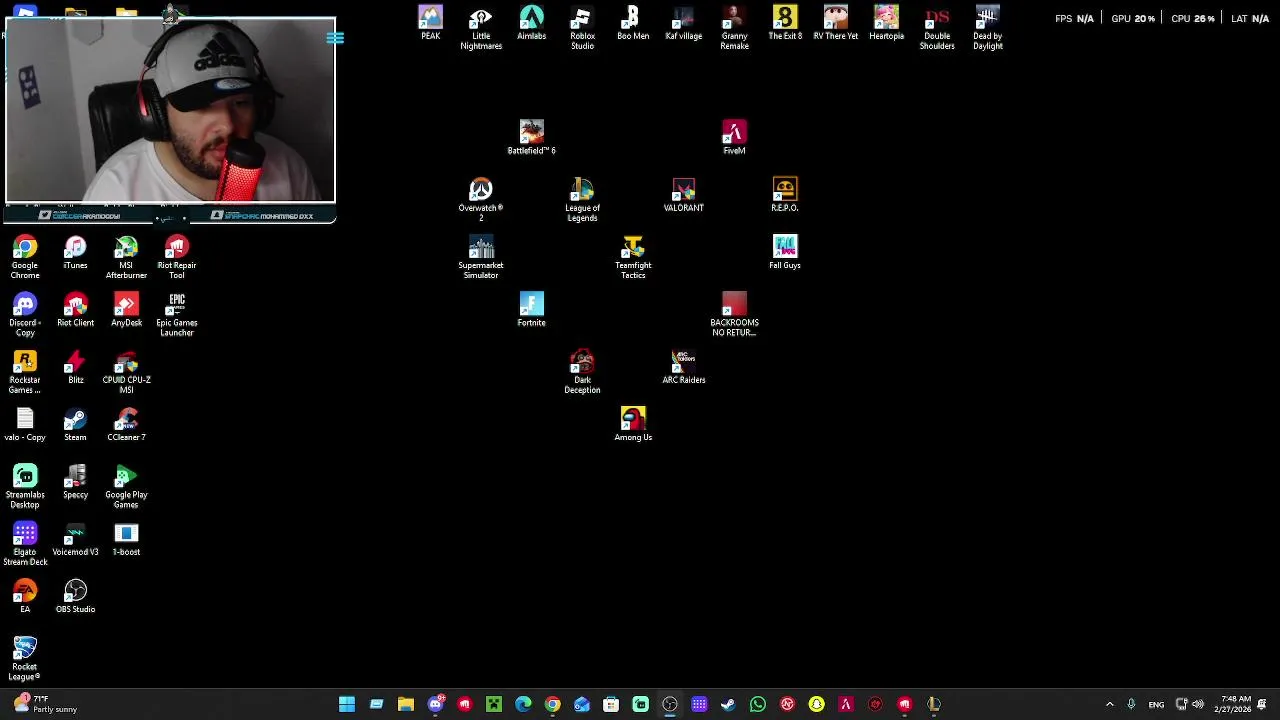The image size is (1280, 720).
Task: Select Elgato Stream Deck desktop icon
Action: tap(25, 544)
